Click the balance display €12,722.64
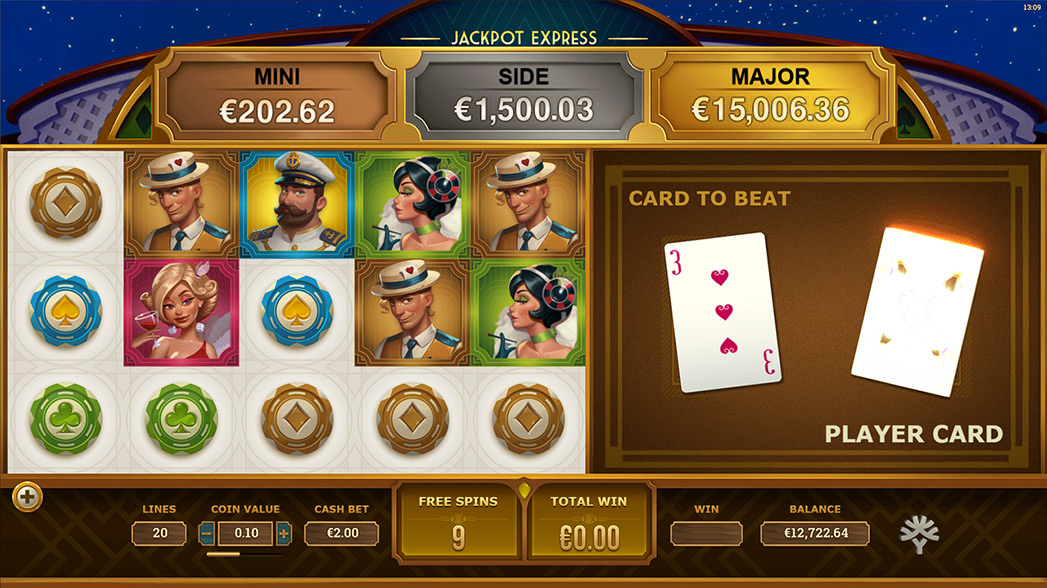Screen dimensions: 1047x588 tap(815, 533)
